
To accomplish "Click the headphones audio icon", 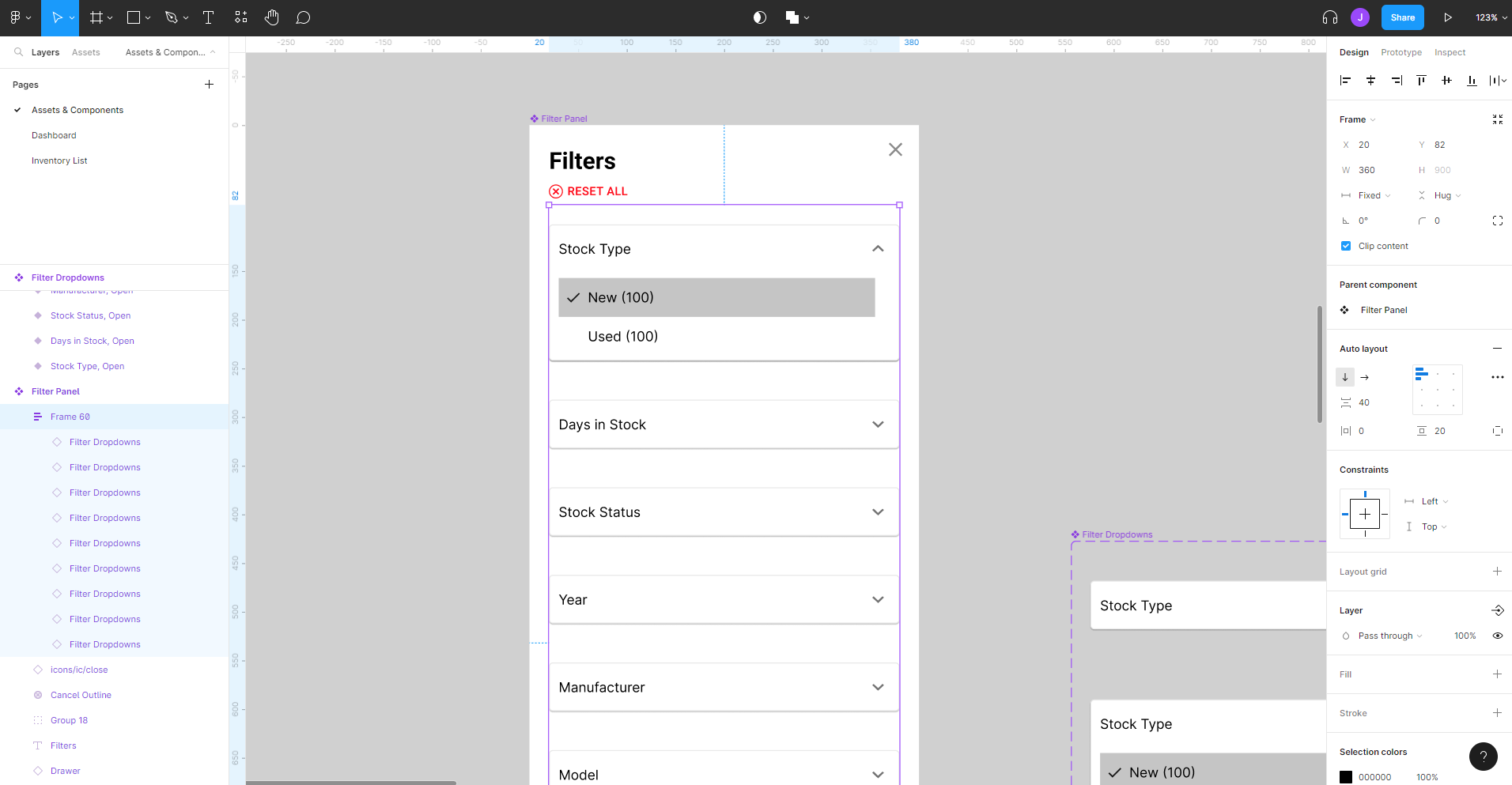I will tap(1330, 17).
